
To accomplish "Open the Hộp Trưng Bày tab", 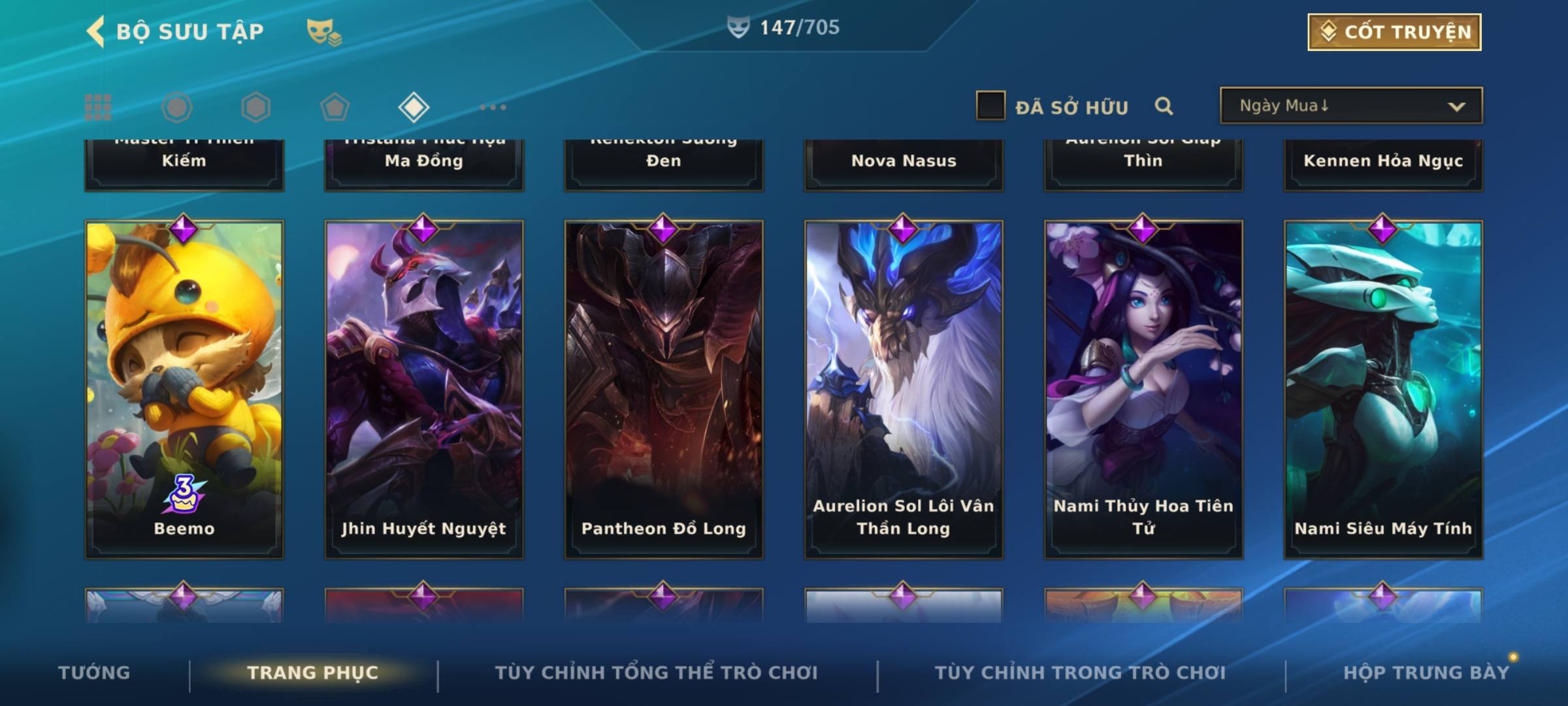I will click(x=1426, y=673).
